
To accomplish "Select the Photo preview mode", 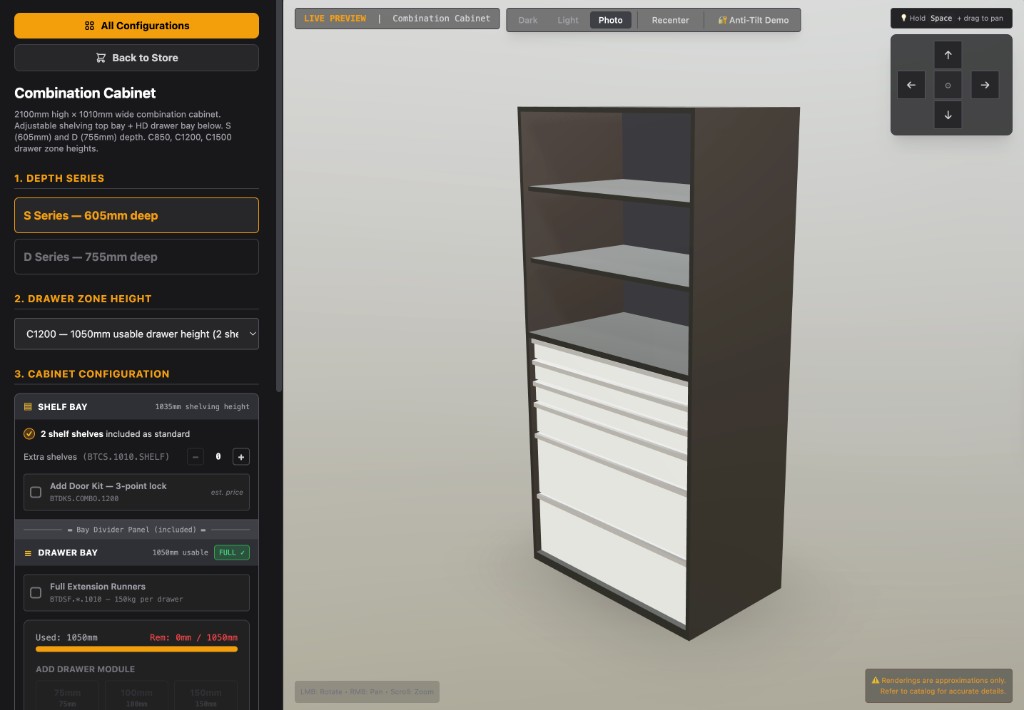I will tap(610, 20).
